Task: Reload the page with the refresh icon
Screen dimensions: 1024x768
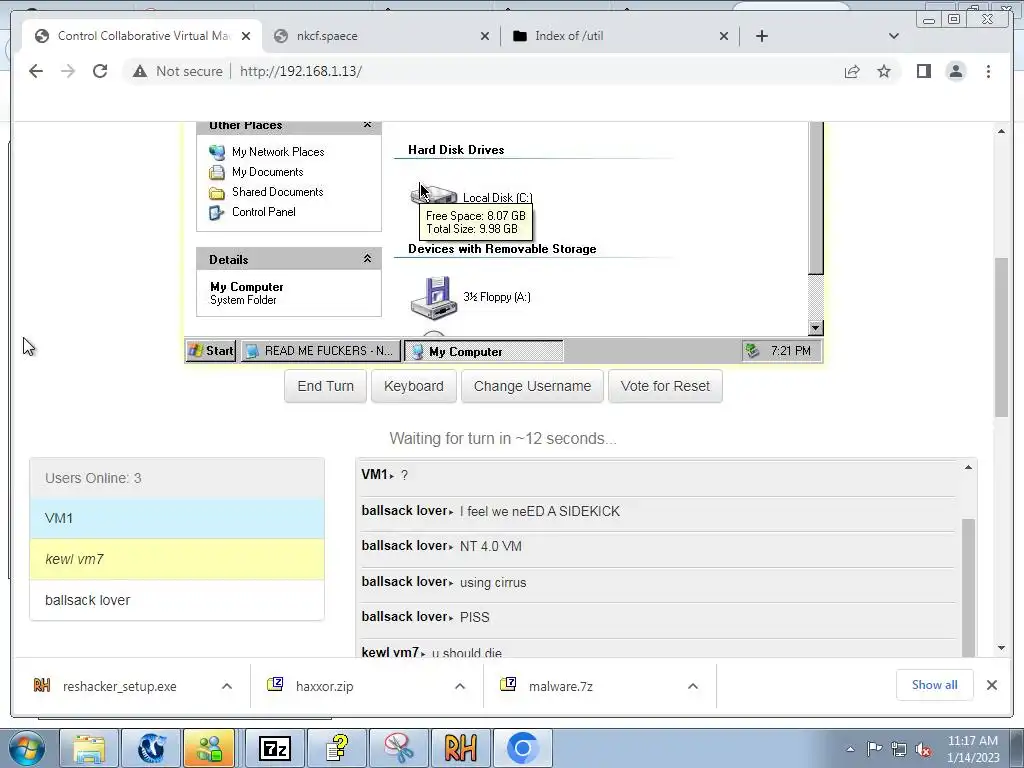Action: click(100, 71)
